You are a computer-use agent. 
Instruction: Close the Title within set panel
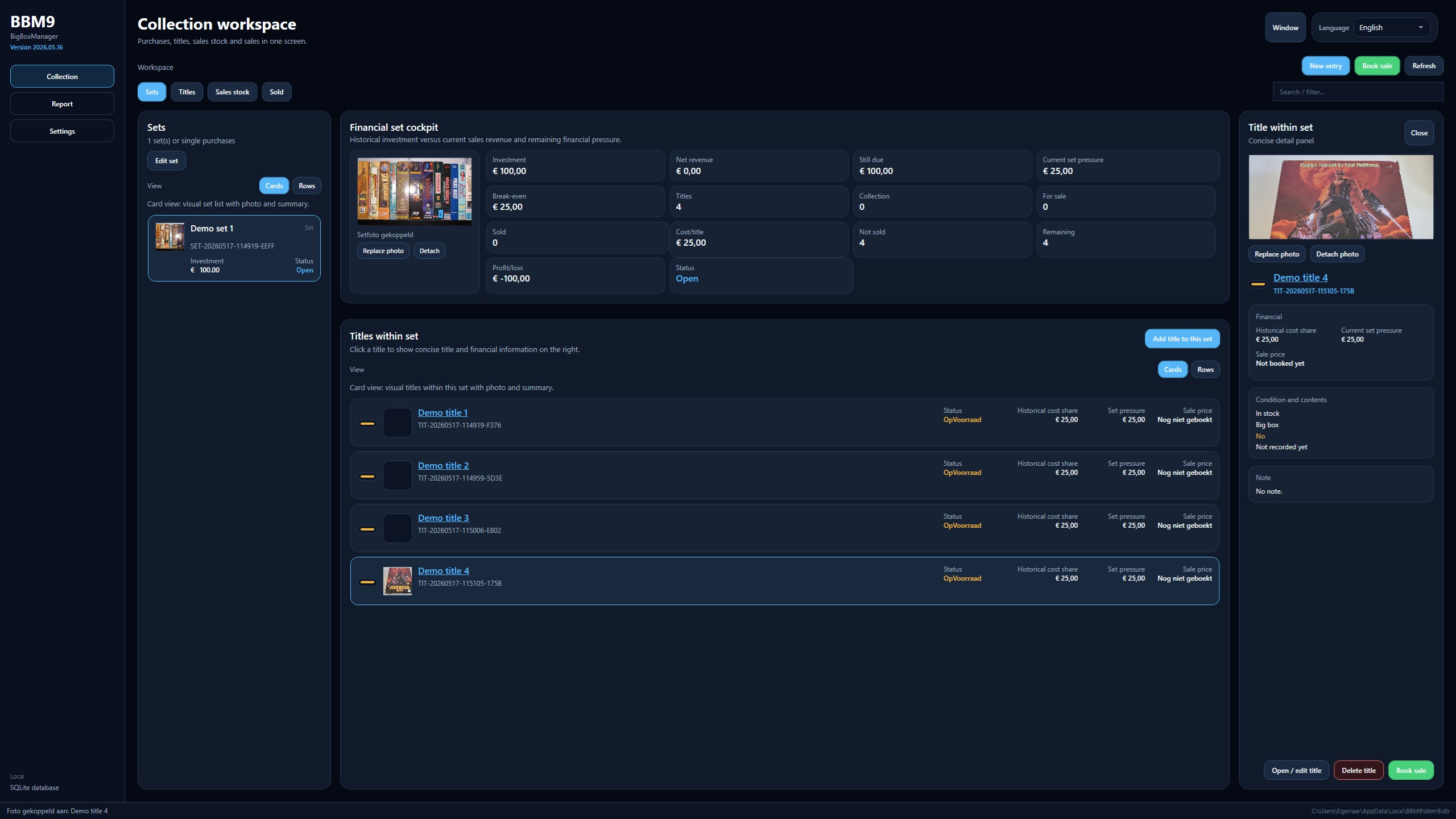point(1419,133)
